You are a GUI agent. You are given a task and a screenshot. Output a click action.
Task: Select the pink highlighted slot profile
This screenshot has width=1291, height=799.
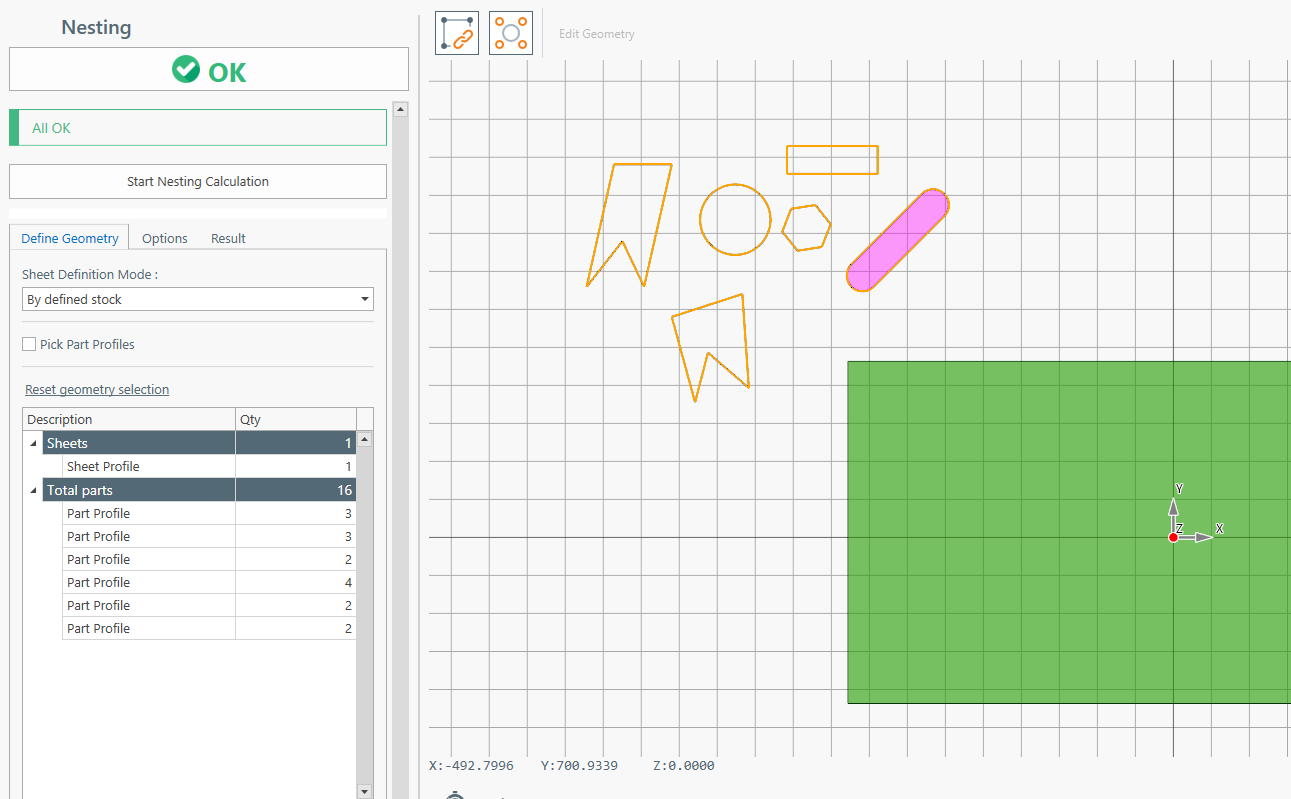897,240
